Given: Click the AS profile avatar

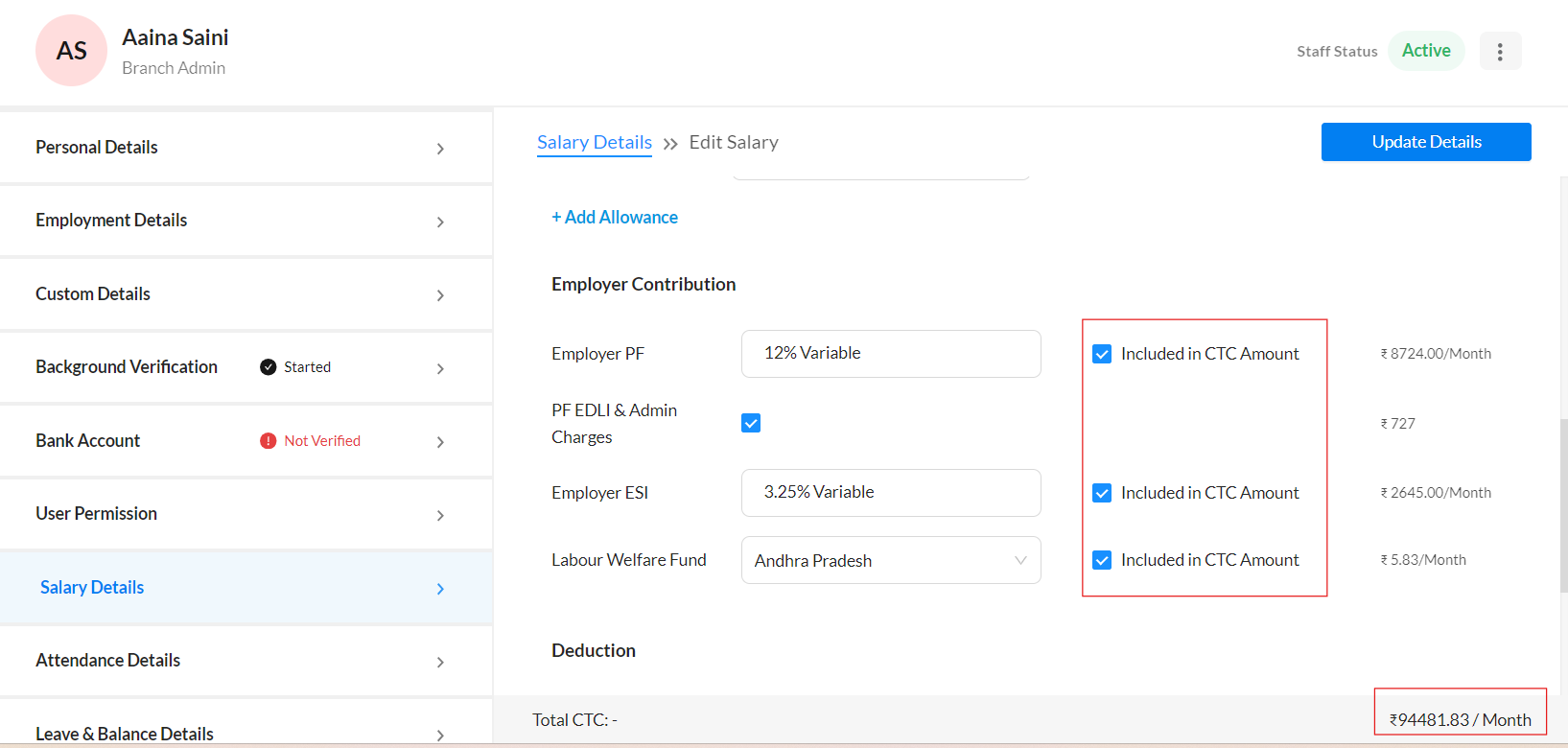Looking at the screenshot, I should coord(71,51).
